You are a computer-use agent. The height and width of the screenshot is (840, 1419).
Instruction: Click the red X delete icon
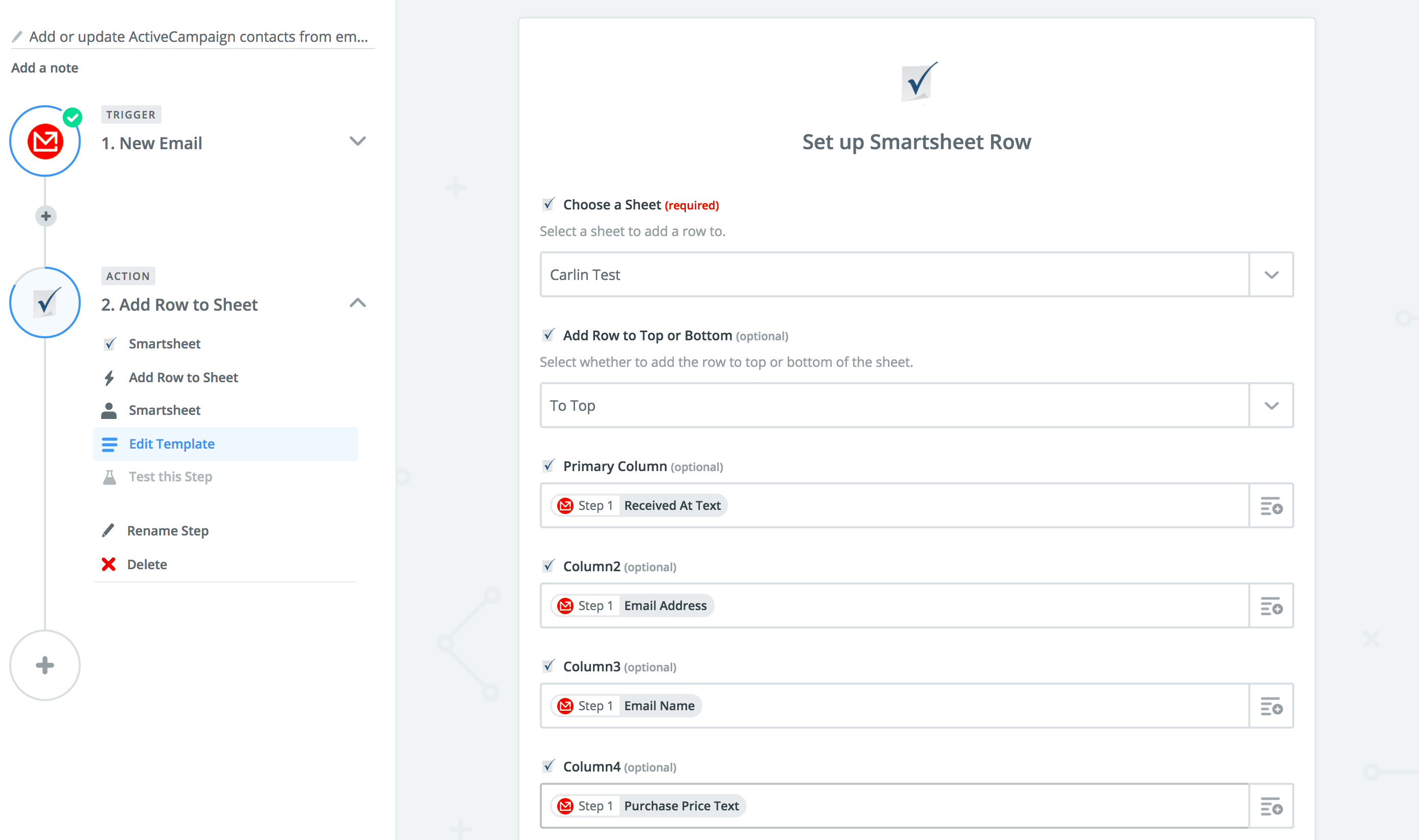tap(109, 564)
